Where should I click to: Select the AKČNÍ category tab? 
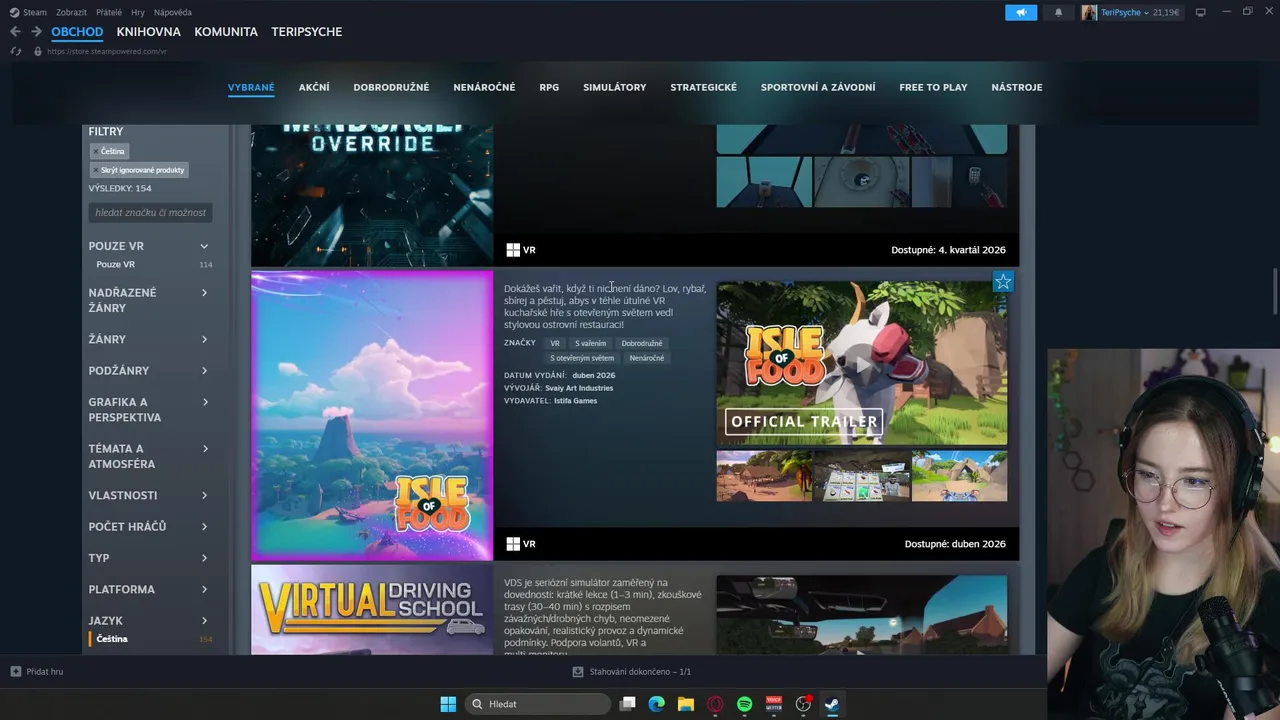(314, 87)
